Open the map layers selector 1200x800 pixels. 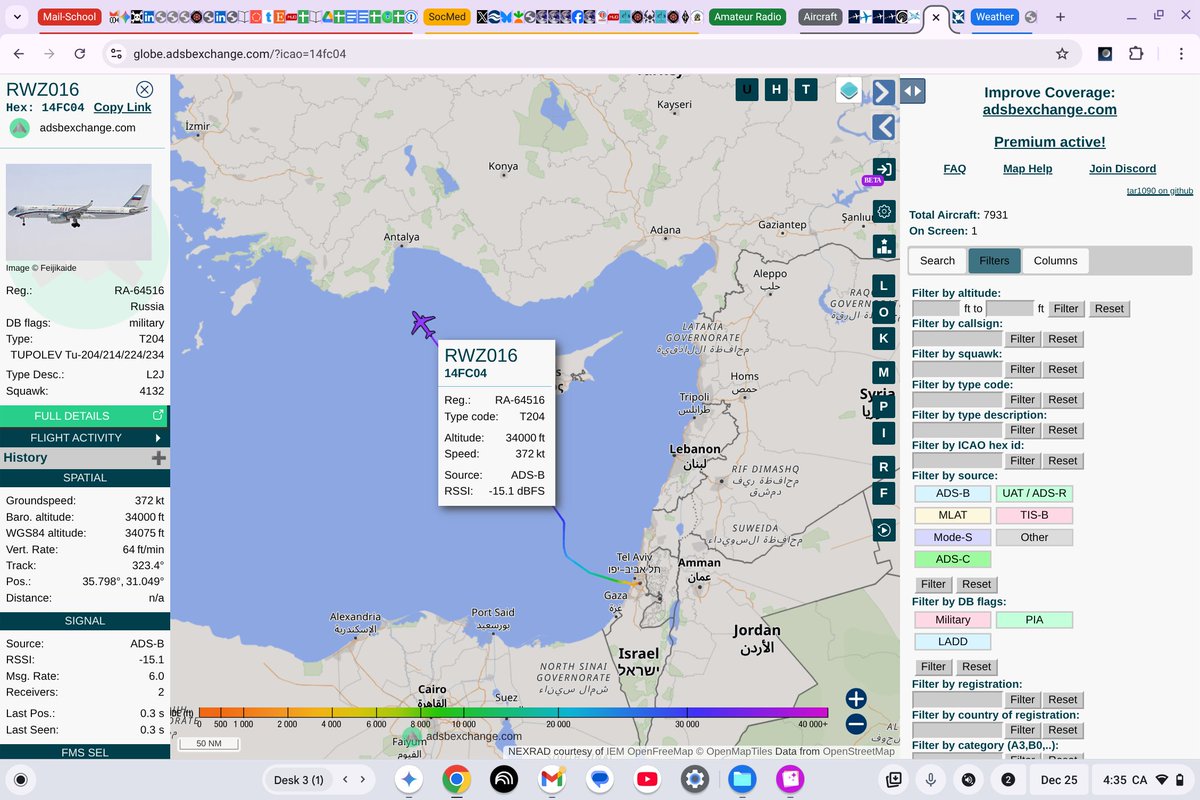[849, 90]
